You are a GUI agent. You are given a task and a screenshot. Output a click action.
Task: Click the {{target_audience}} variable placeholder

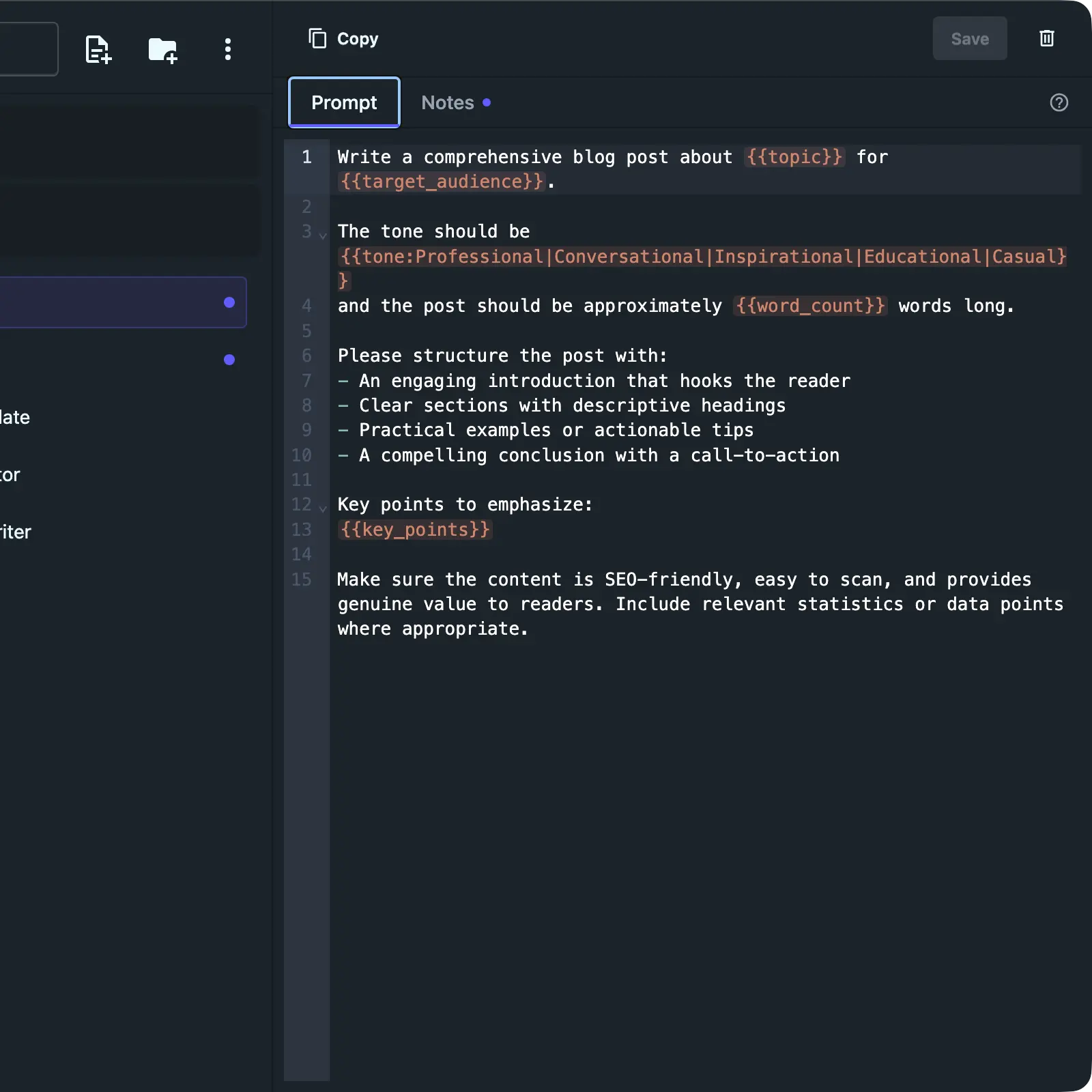[x=442, y=182]
